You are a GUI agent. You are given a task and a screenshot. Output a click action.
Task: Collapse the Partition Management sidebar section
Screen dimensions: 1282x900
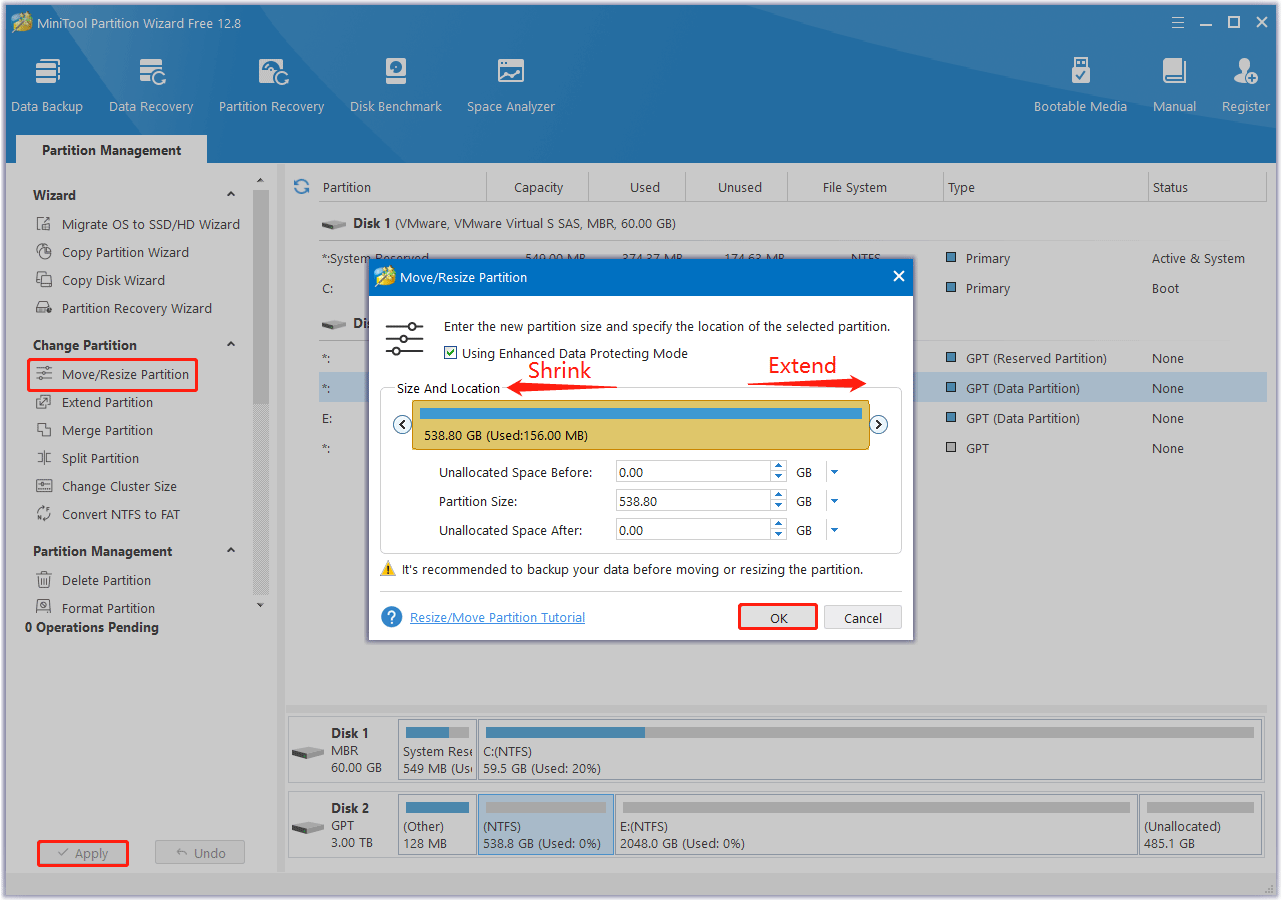pyautogui.click(x=231, y=551)
